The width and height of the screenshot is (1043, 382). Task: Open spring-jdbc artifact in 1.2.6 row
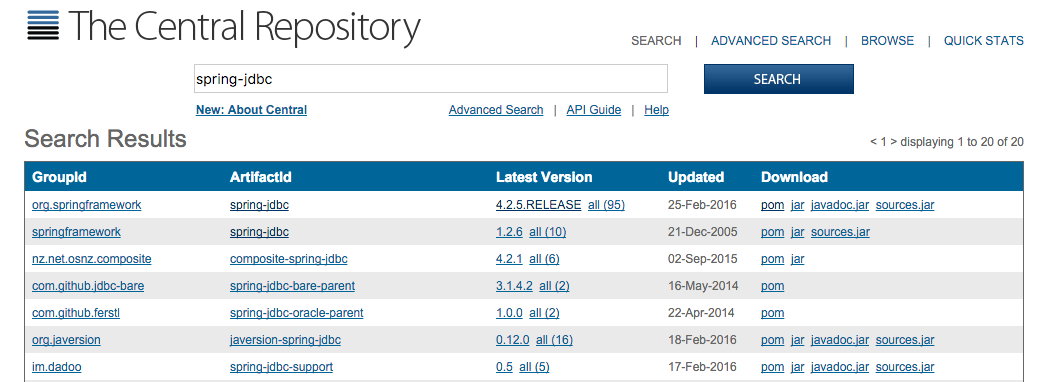click(x=259, y=232)
